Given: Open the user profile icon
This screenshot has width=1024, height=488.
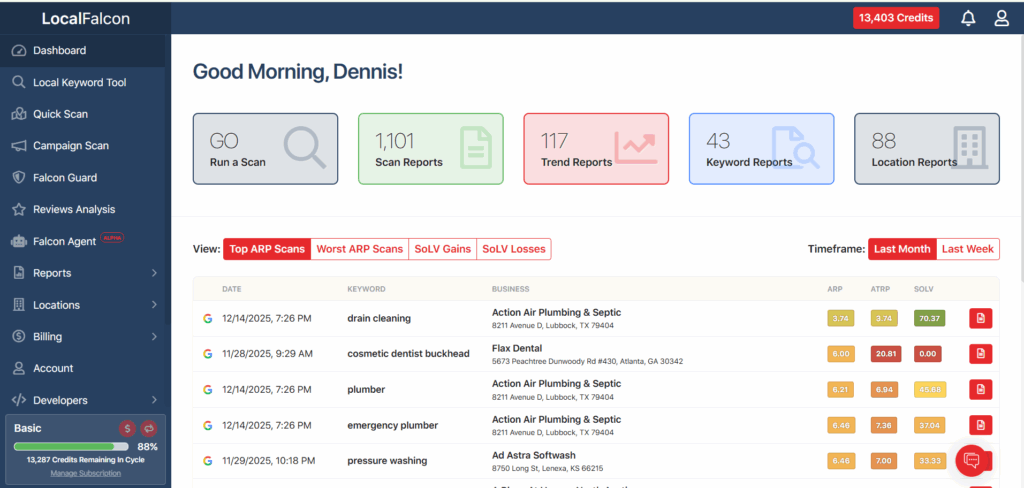Looking at the screenshot, I should point(1001,18).
